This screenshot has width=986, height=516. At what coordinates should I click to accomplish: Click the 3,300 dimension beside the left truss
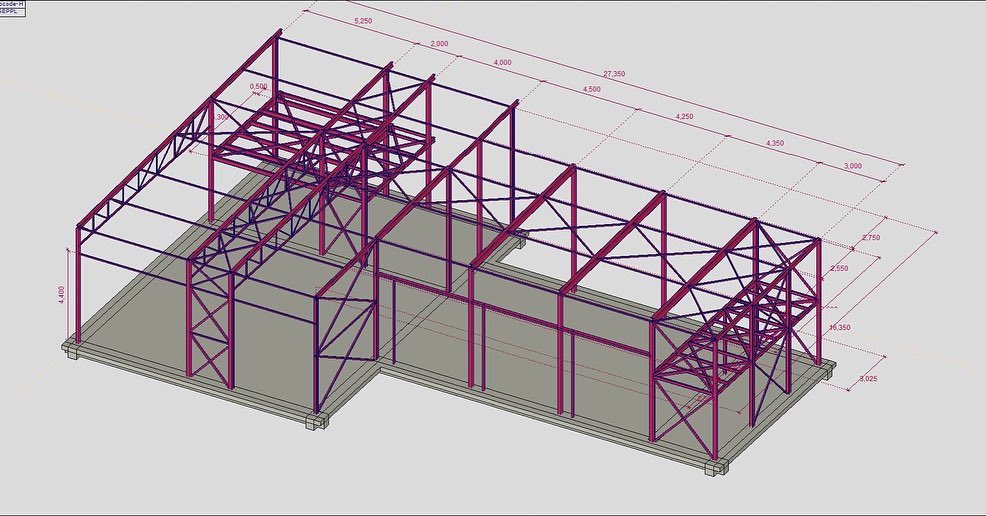[221, 117]
